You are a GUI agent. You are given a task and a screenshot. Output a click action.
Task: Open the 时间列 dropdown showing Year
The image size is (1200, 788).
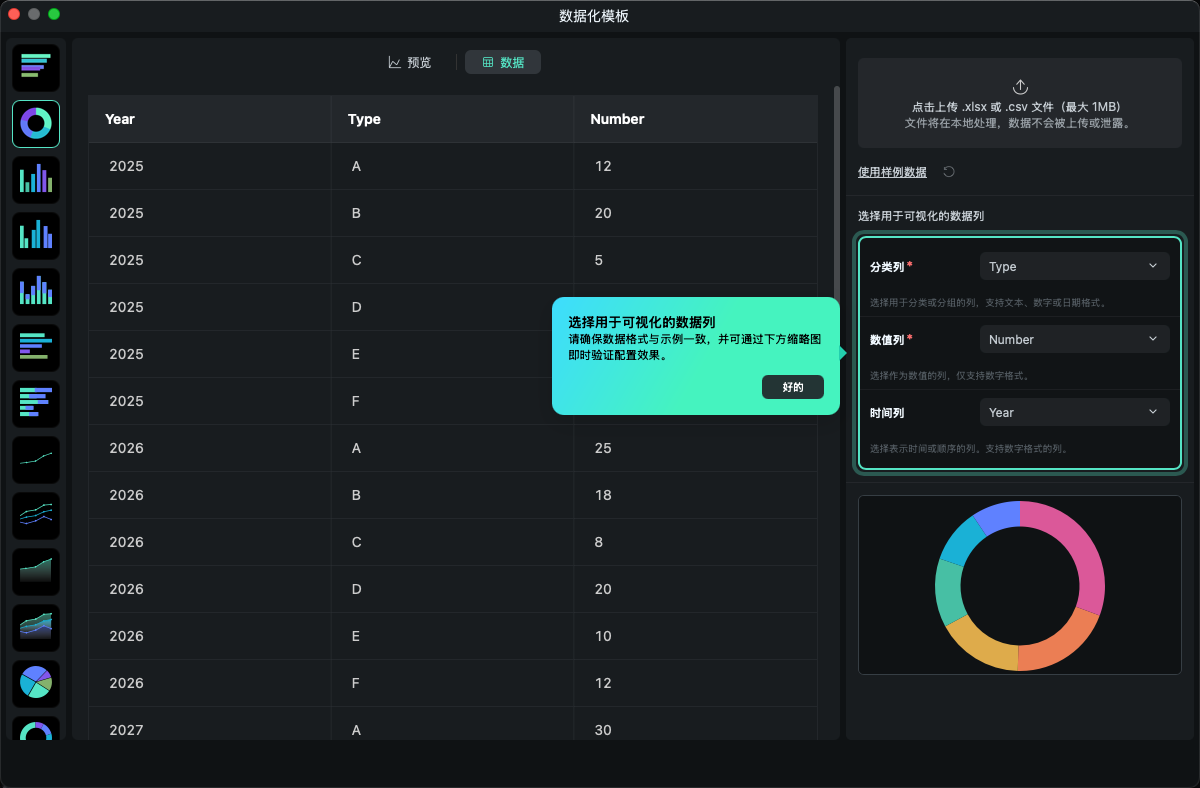tap(1073, 412)
